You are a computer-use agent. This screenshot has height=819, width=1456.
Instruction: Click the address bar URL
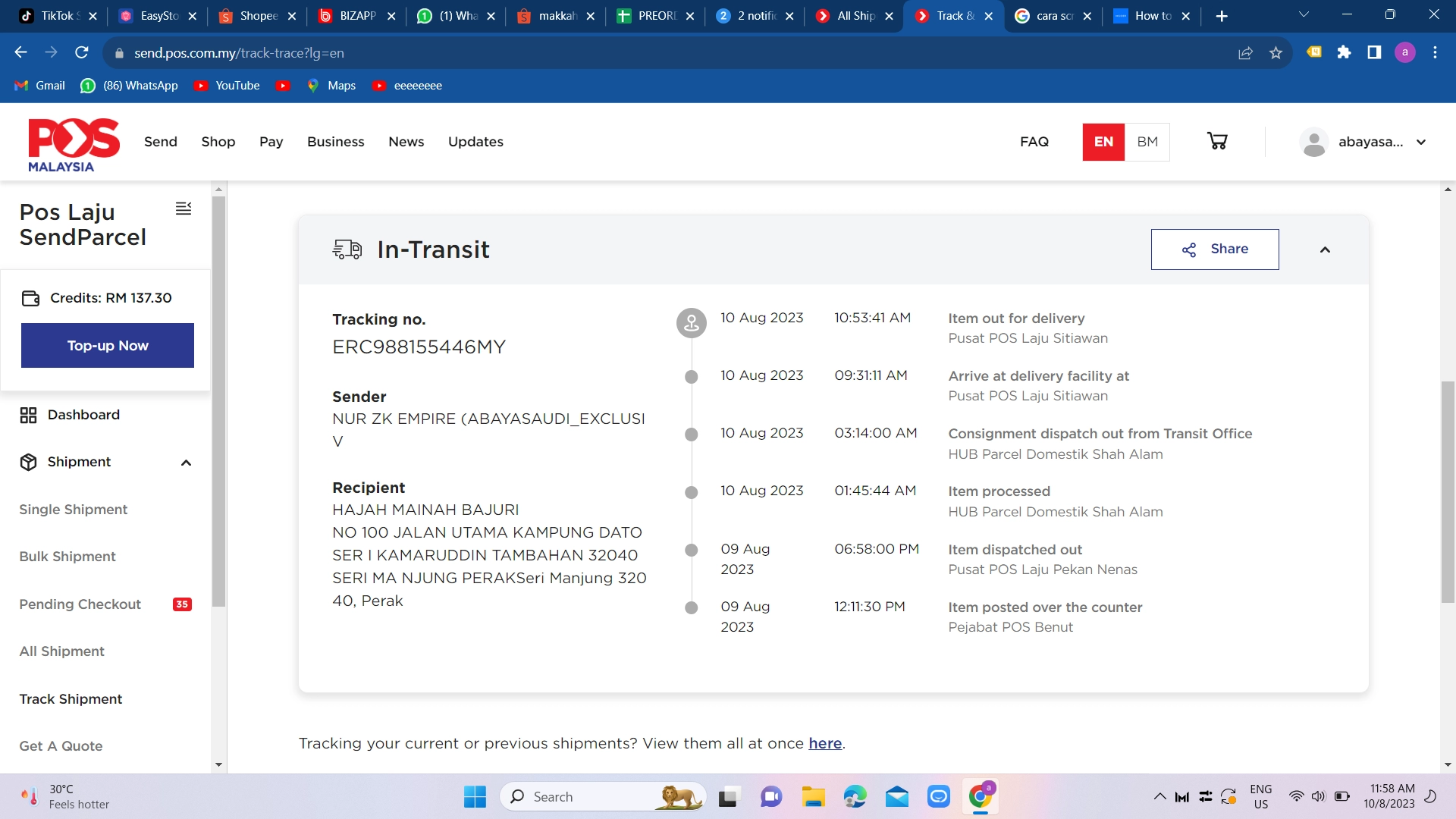pos(239,53)
